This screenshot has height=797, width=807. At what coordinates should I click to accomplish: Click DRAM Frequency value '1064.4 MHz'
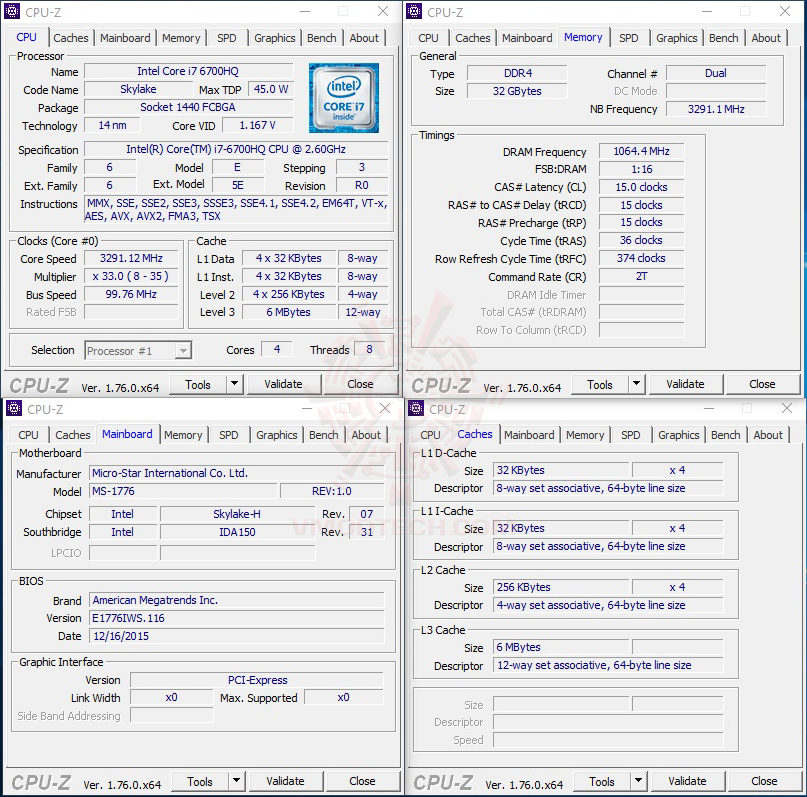click(x=641, y=151)
